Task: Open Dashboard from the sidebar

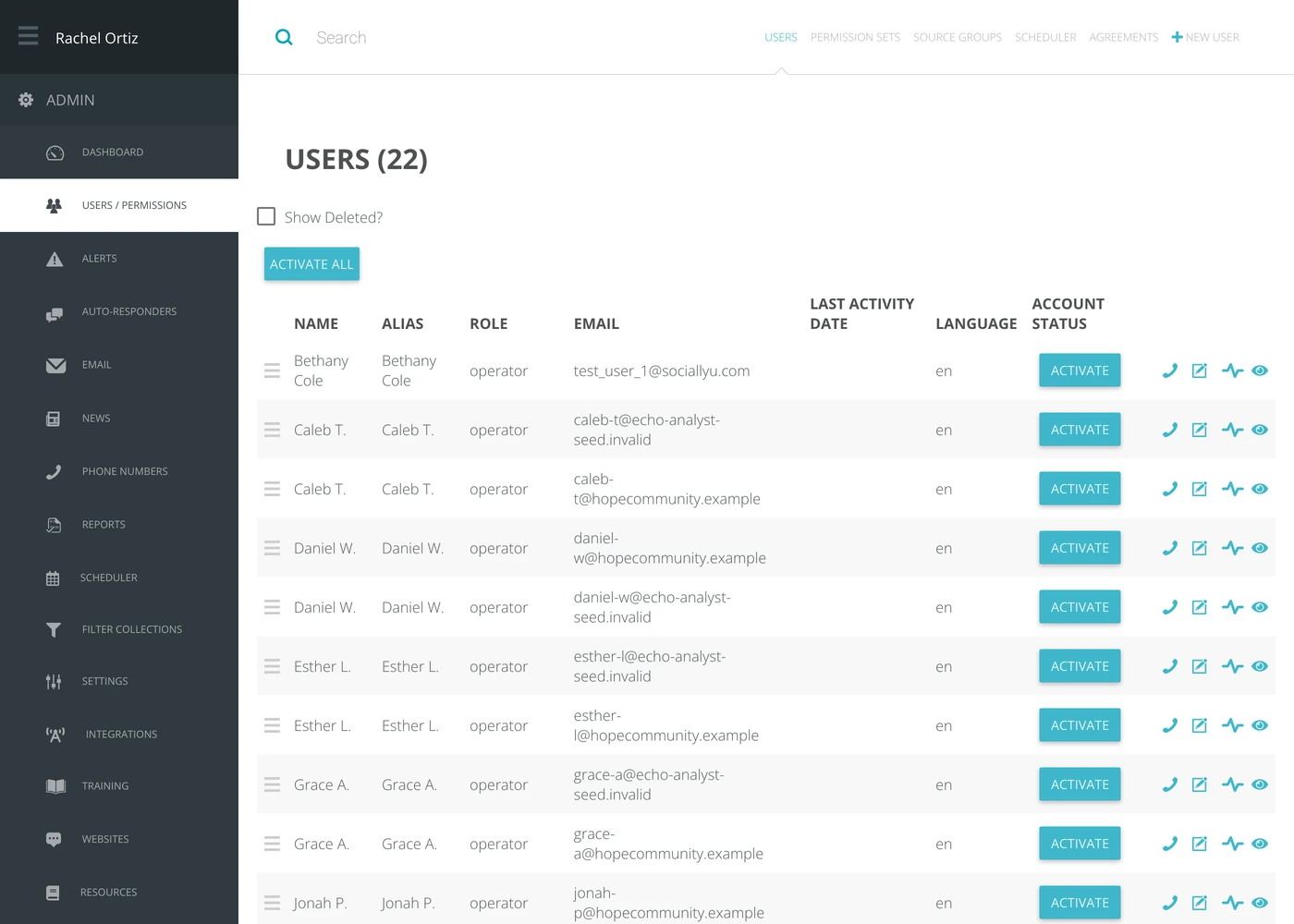Action: click(x=119, y=152)
